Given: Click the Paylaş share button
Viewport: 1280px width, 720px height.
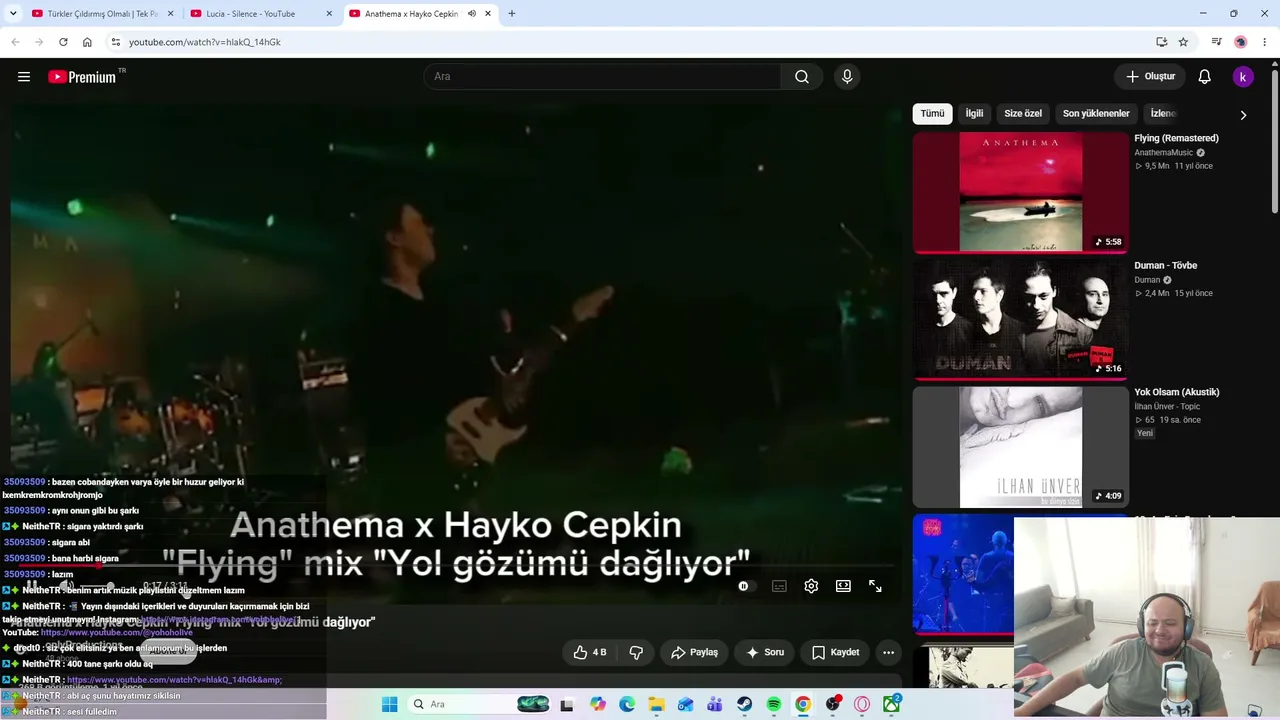Looking at the screenshot, I should (695, 652).
